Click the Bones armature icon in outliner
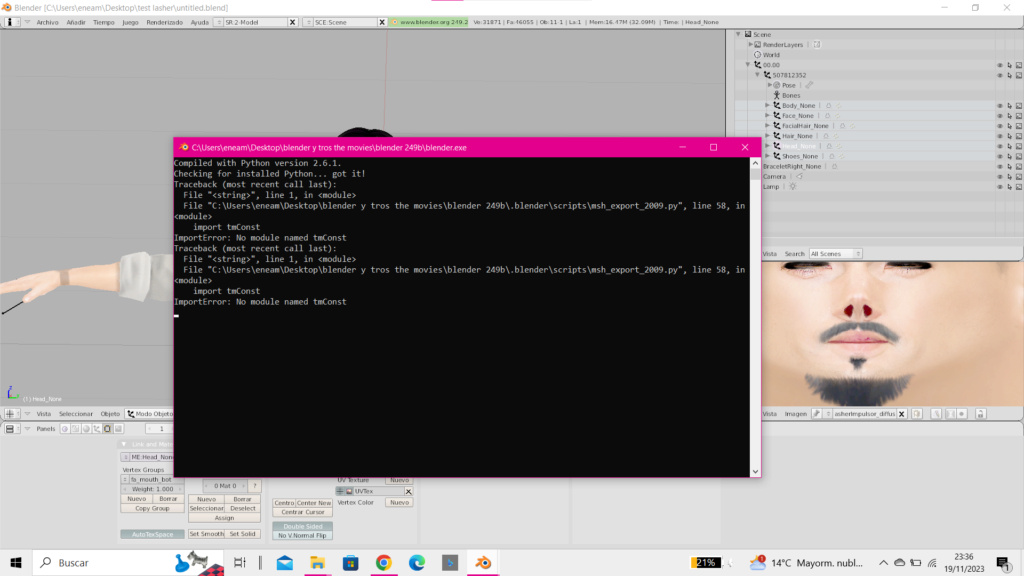Screen dimensions: 1024x576 (x=776, y=95)
